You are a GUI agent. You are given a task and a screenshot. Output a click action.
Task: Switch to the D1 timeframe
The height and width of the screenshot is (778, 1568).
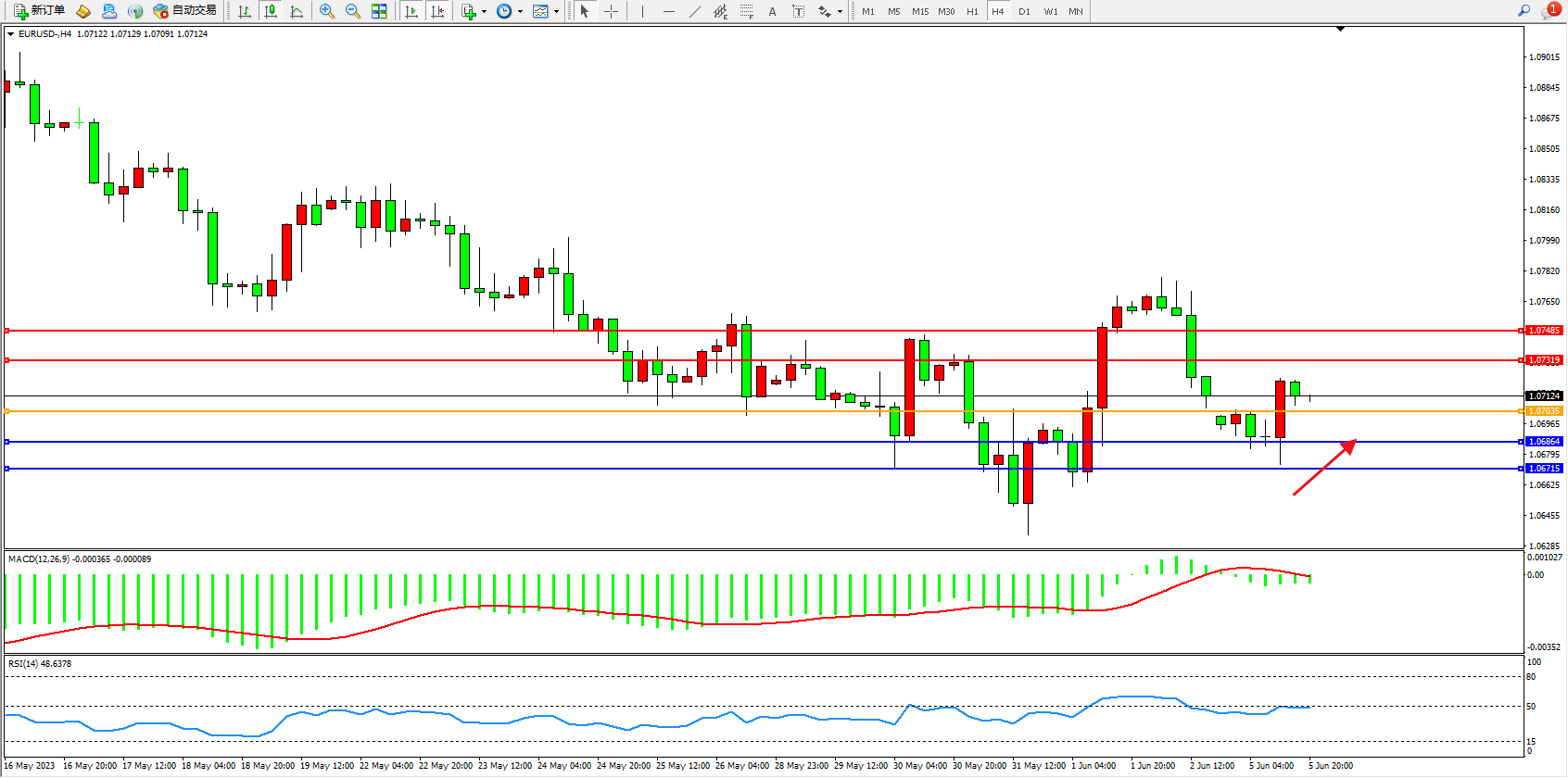[1024, 11]
